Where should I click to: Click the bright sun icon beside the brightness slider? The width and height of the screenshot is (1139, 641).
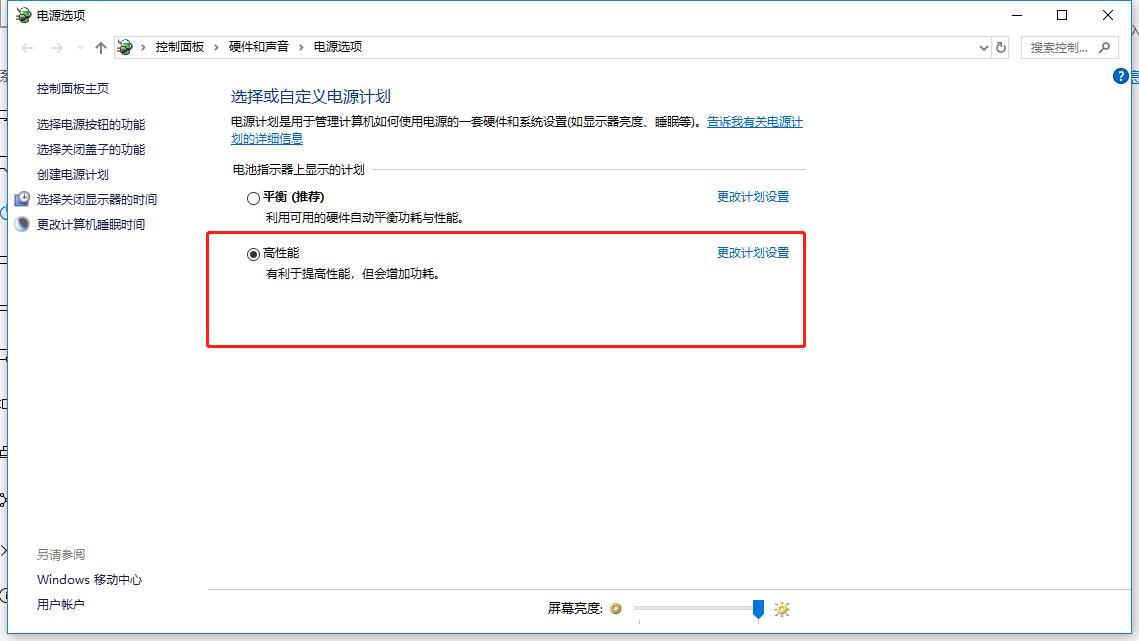point(781,608)
